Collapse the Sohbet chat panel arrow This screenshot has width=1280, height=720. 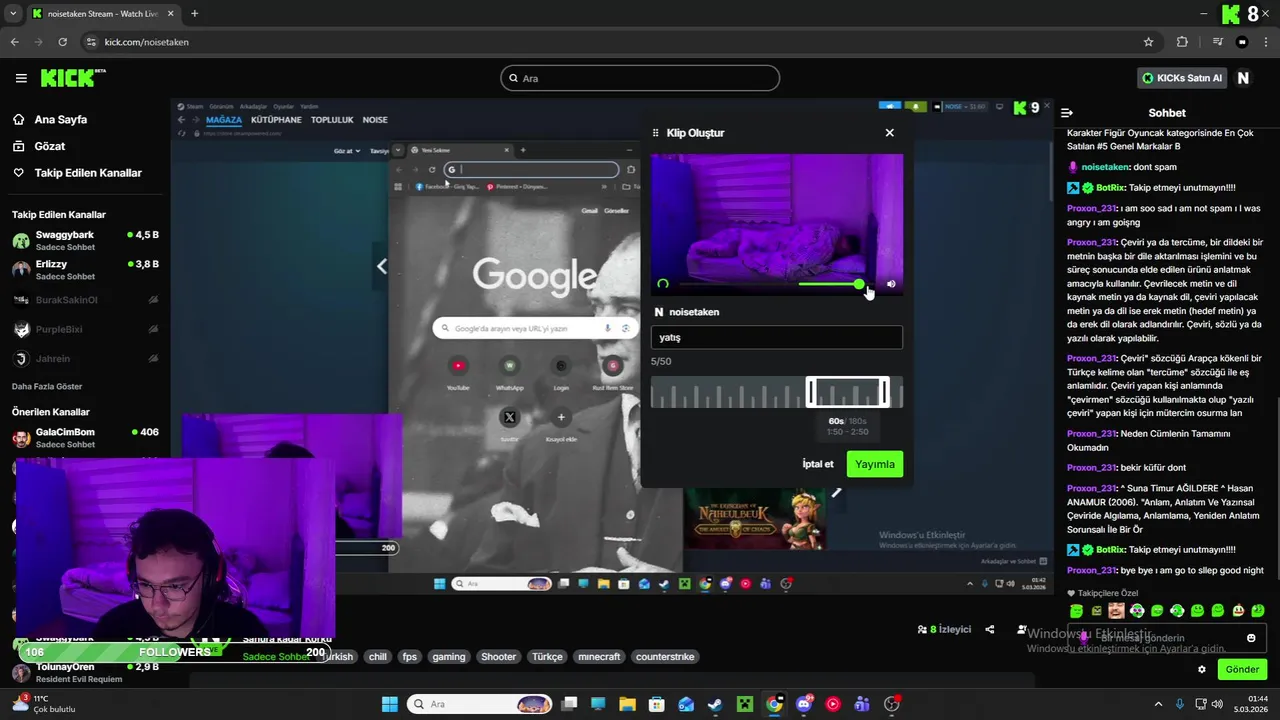coord(1067,113)
